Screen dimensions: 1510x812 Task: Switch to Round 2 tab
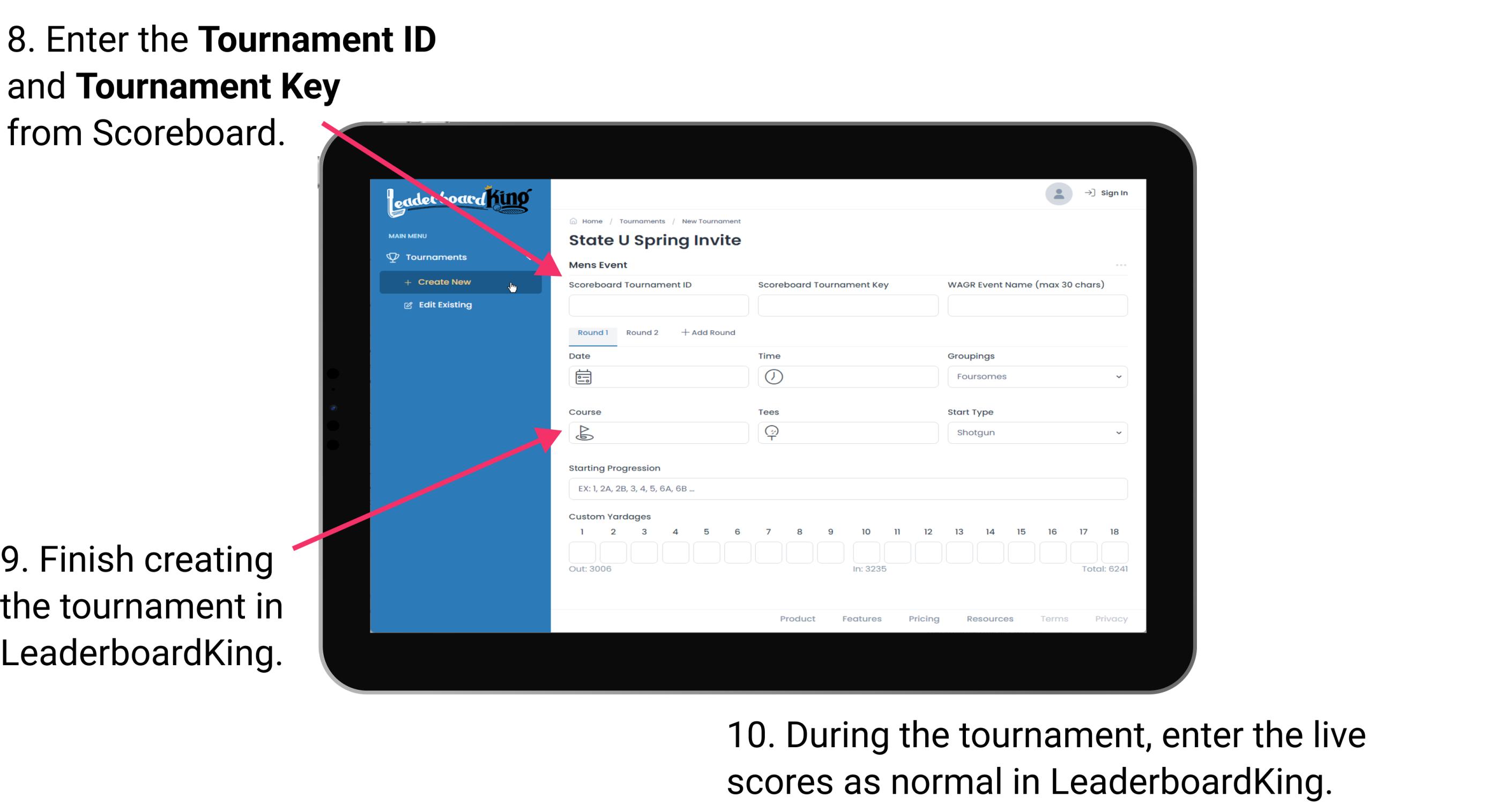[640, 332]
